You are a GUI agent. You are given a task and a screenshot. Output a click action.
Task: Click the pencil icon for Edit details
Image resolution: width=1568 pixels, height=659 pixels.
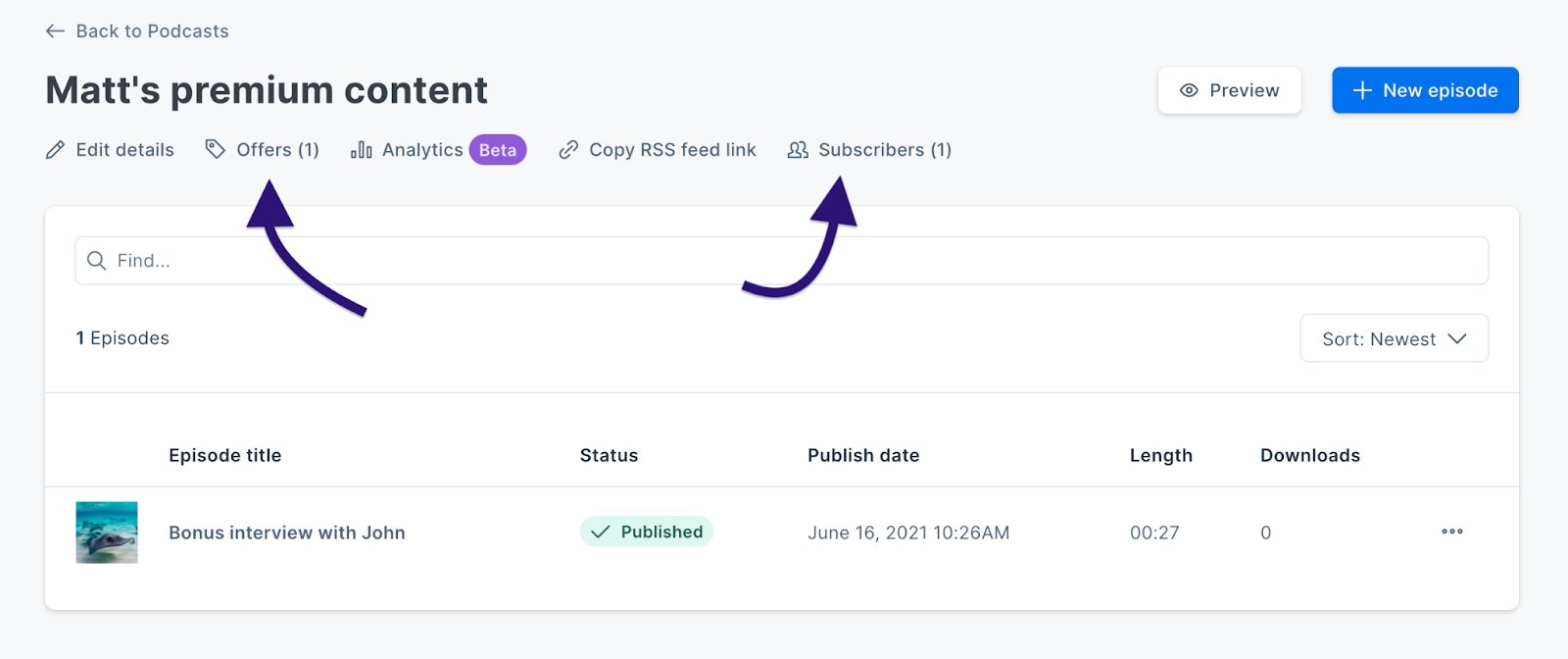click(x=56, y=150)
